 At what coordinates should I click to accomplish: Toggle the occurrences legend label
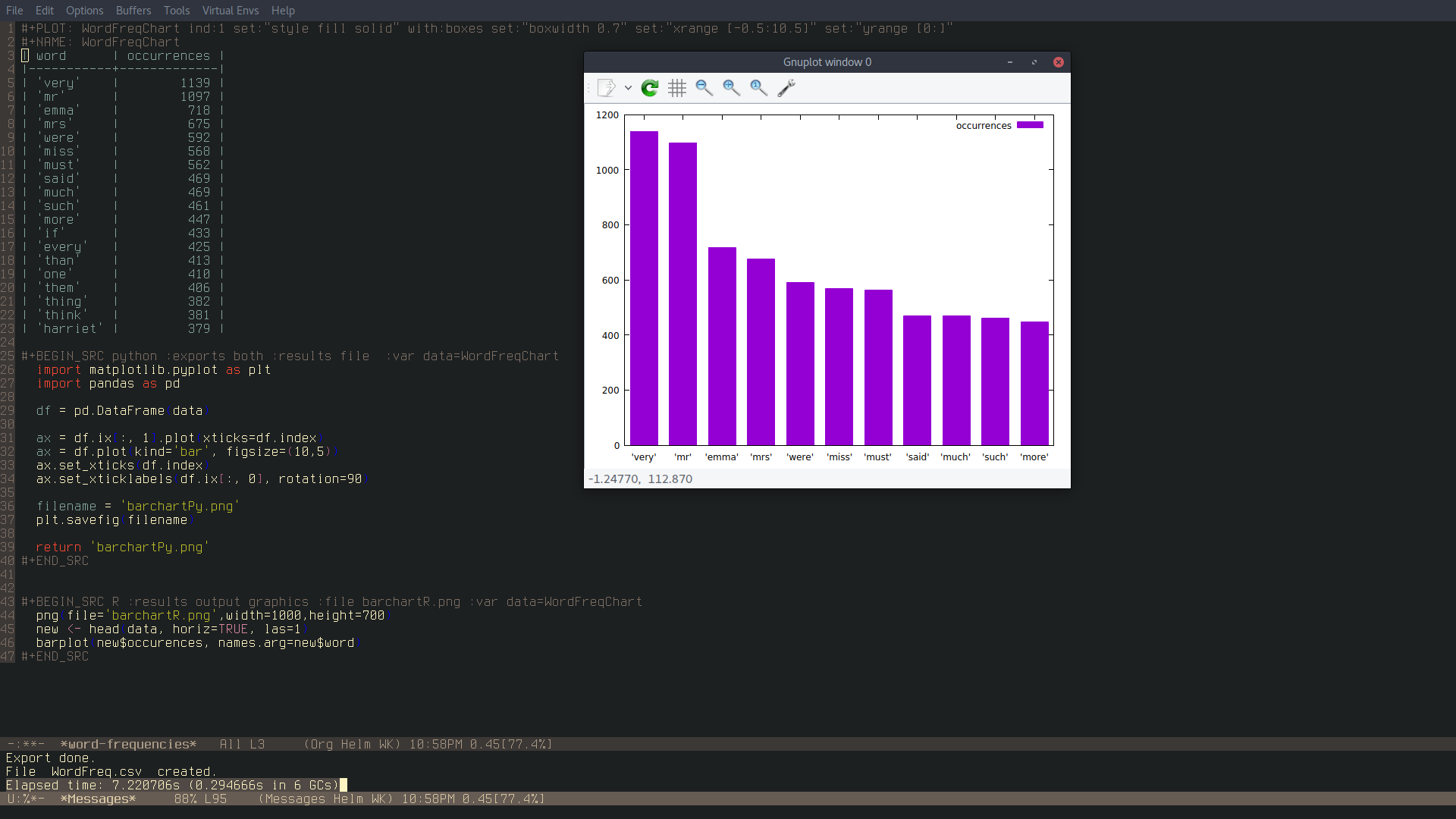984,126
